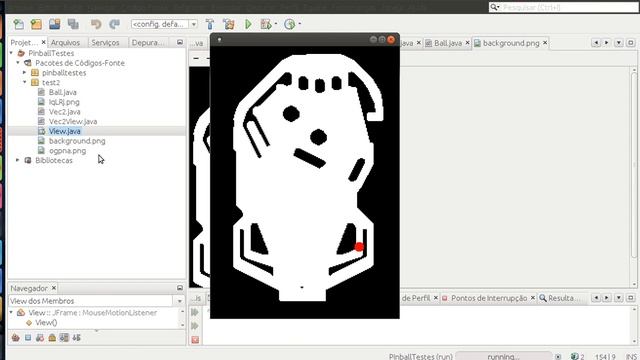Open the View dos Membros dropdown

(x=180, y=301)
